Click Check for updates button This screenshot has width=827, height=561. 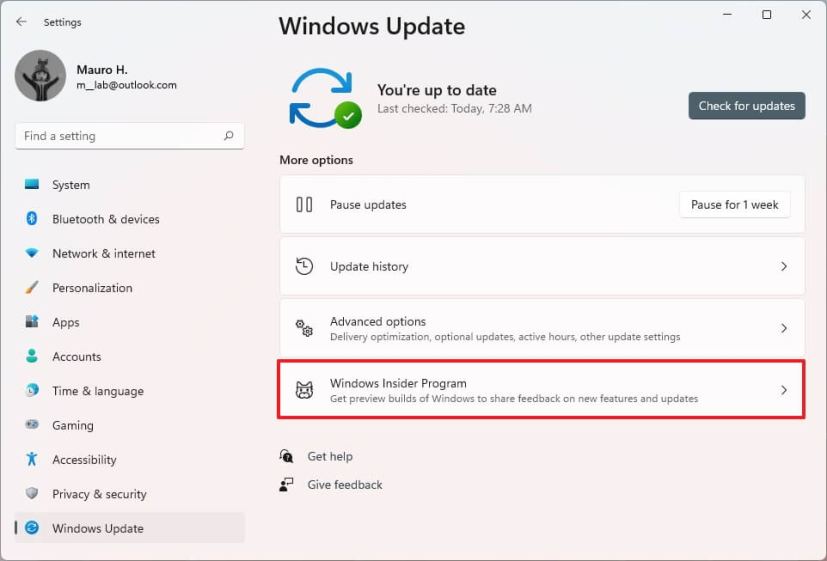(x=746, y=105)
